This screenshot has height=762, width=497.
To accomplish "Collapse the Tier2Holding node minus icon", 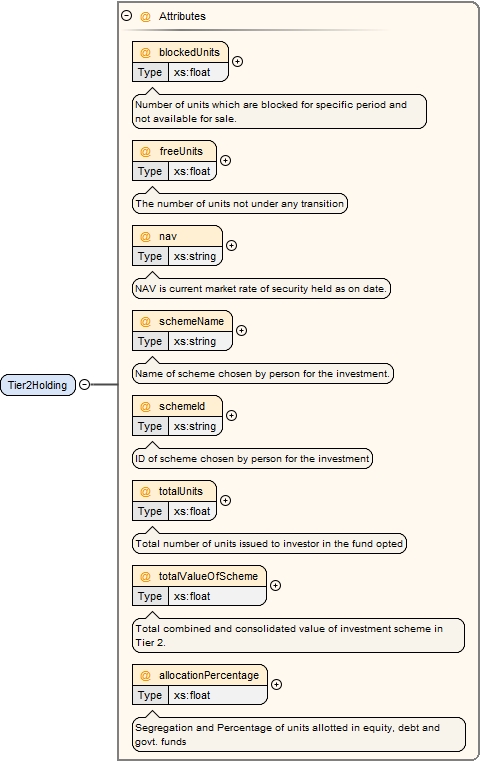I will [x=85, y=384].
